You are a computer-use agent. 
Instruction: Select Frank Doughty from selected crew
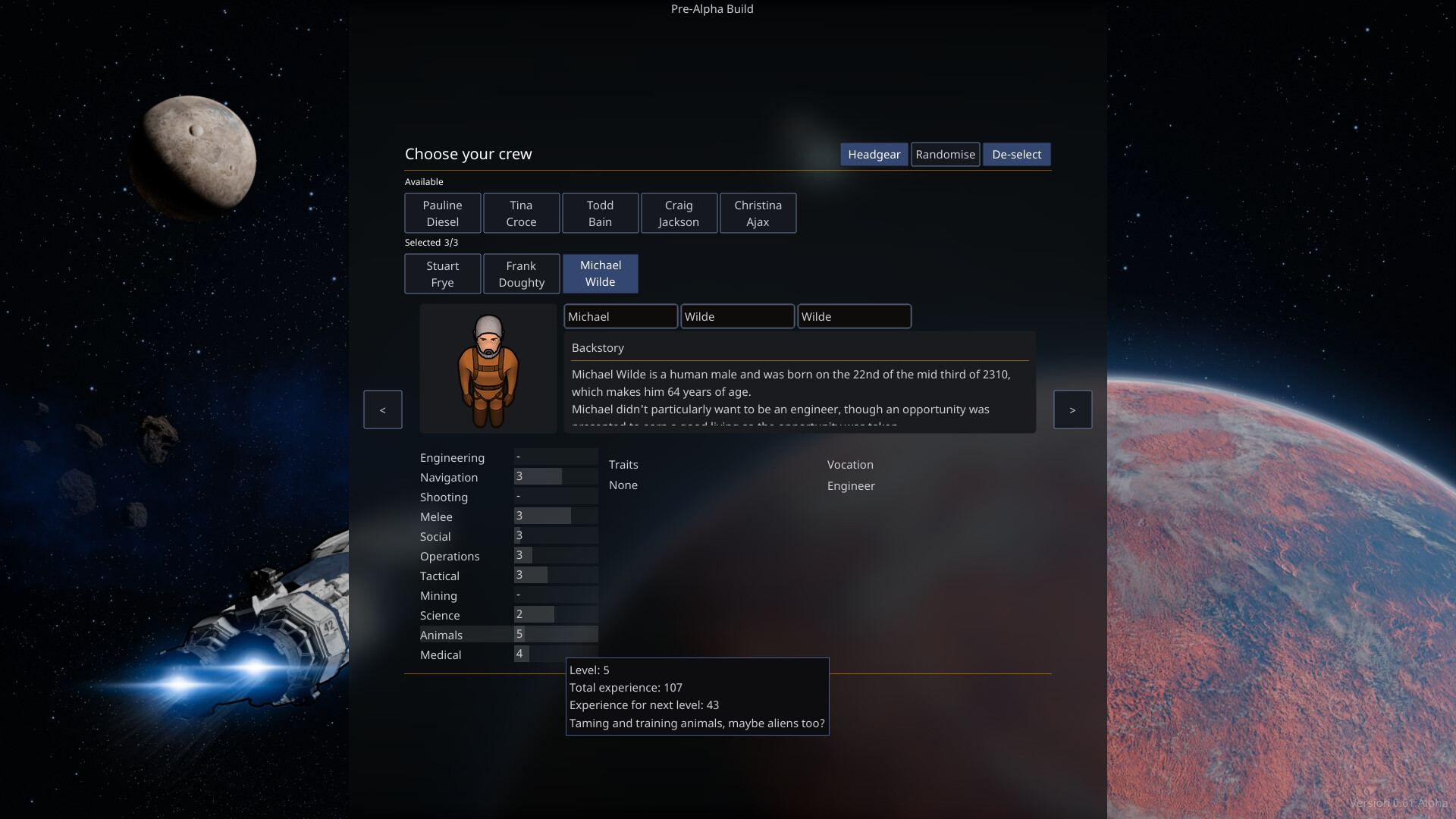pyautogui.click(x=521, y=274)
